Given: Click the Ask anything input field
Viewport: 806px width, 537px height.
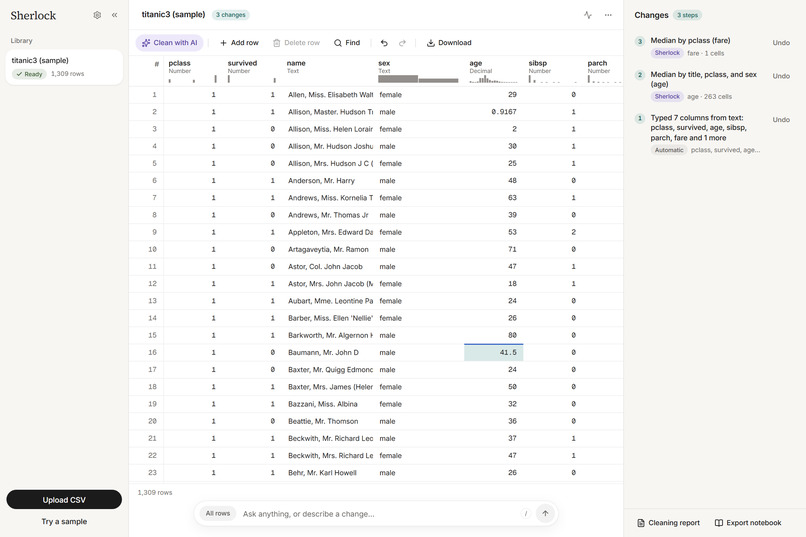Looking at the screenshot, I should (x=378, y=514).
